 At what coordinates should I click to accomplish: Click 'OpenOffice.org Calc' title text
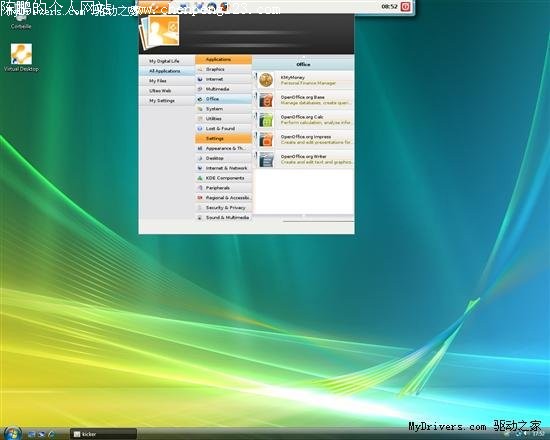coord(302,117)
